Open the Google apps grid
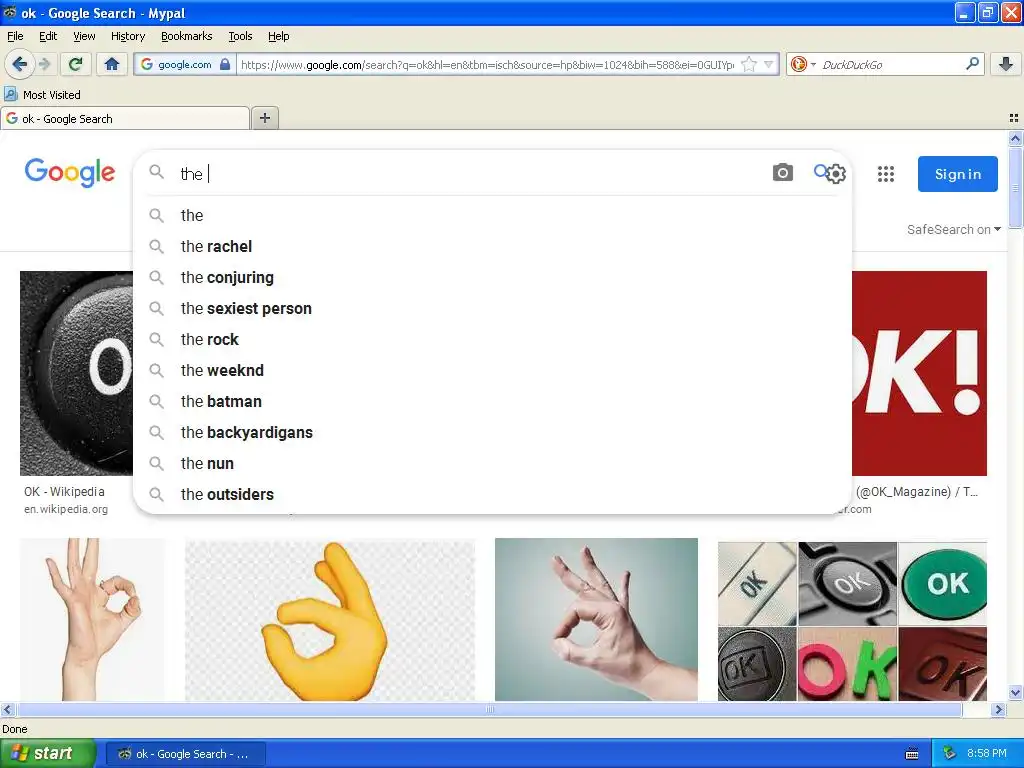 coord(886,174)
